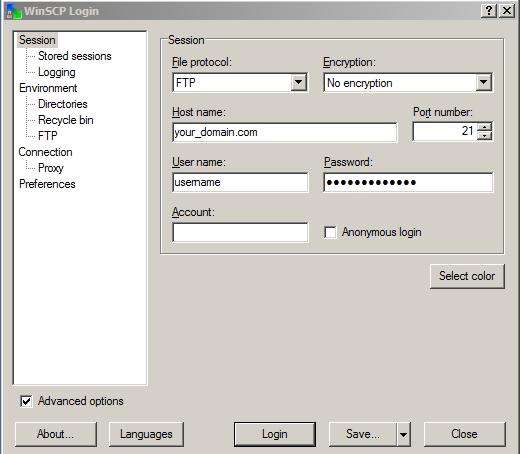This screenshot has width=520, height=454.
Task: Open the About... dialog
Action: tap(56, 434)
